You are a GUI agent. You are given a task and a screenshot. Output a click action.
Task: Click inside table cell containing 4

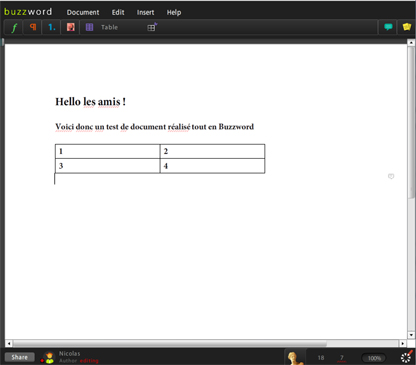coord(213,166)
